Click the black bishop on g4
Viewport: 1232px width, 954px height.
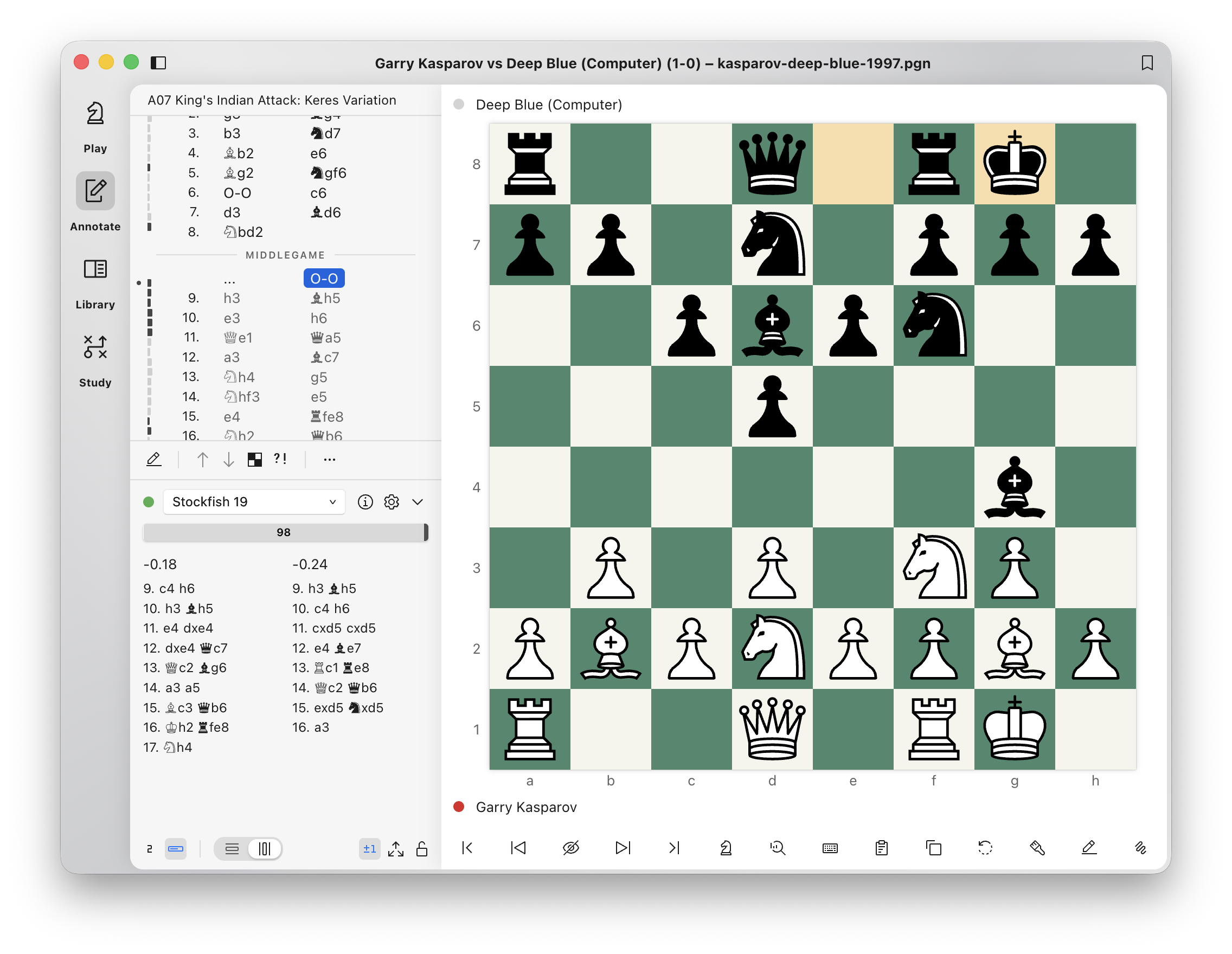coord(1015,487)
